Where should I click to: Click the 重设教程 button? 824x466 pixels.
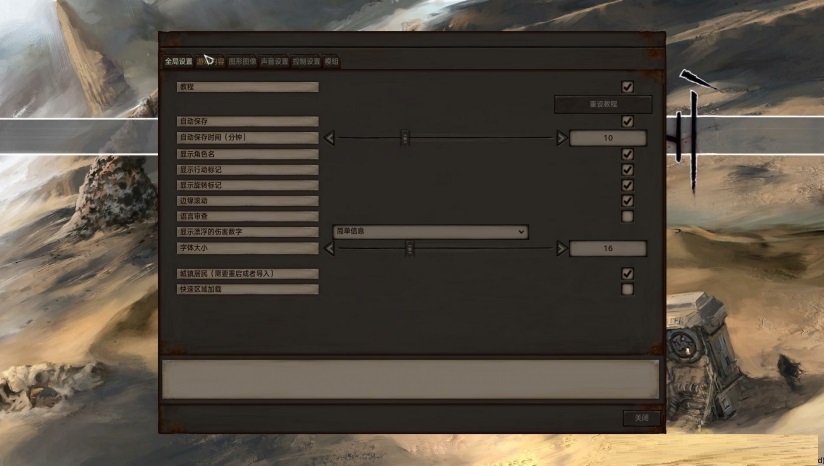[x=603, y=104]
